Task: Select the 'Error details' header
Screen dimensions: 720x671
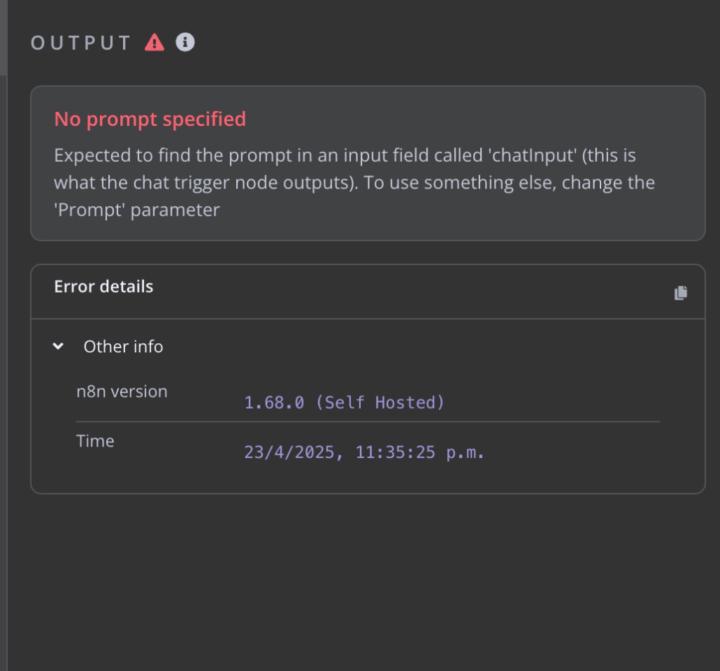Action: point(104,287)
